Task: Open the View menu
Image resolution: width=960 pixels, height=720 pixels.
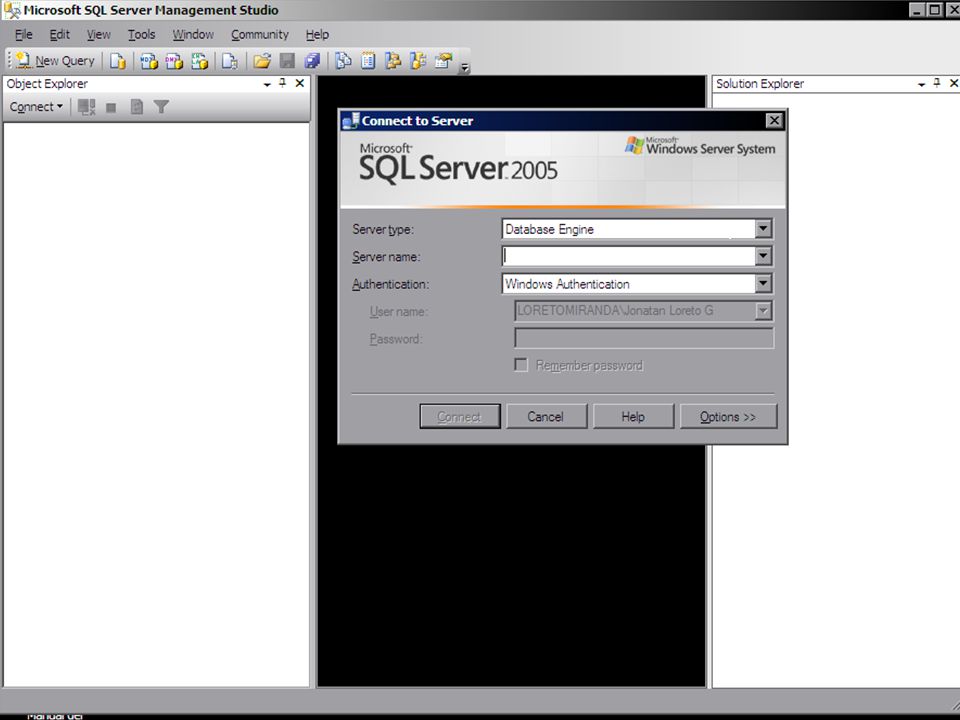Action: click(99, 34)
